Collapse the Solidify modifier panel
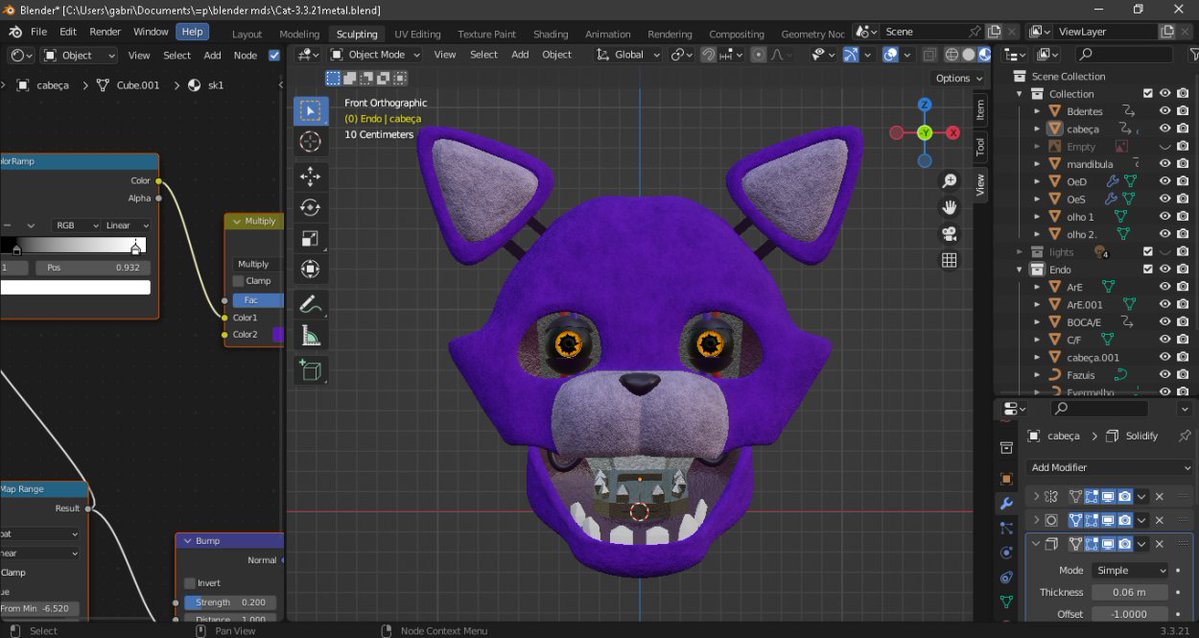1199x638 pixels. (1035, 544)
